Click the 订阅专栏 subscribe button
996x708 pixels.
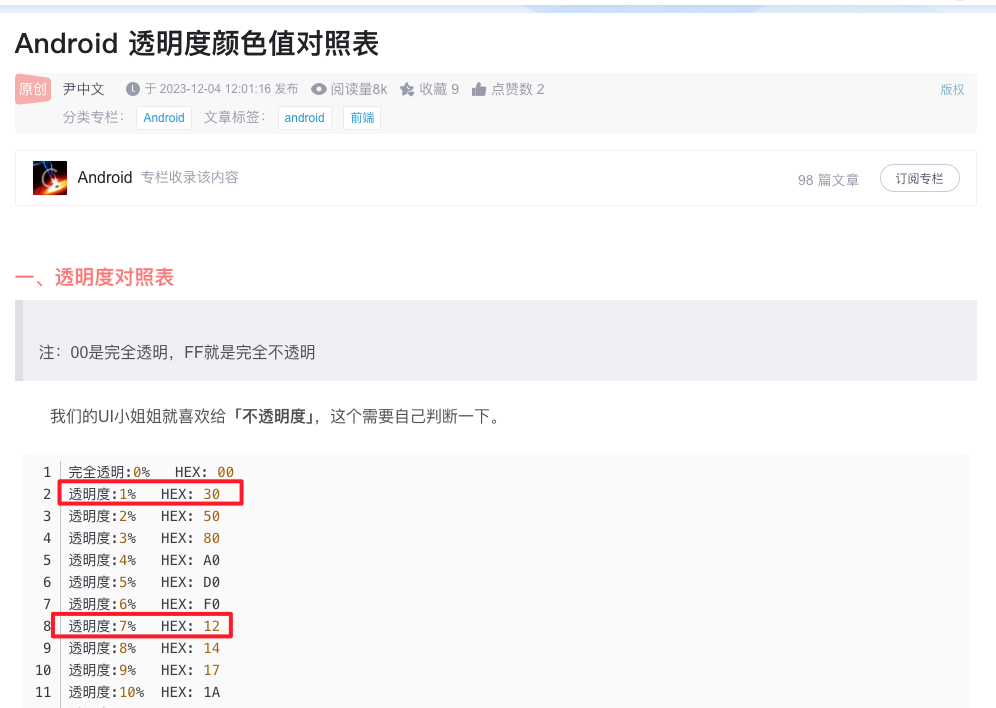pos(919,178)
